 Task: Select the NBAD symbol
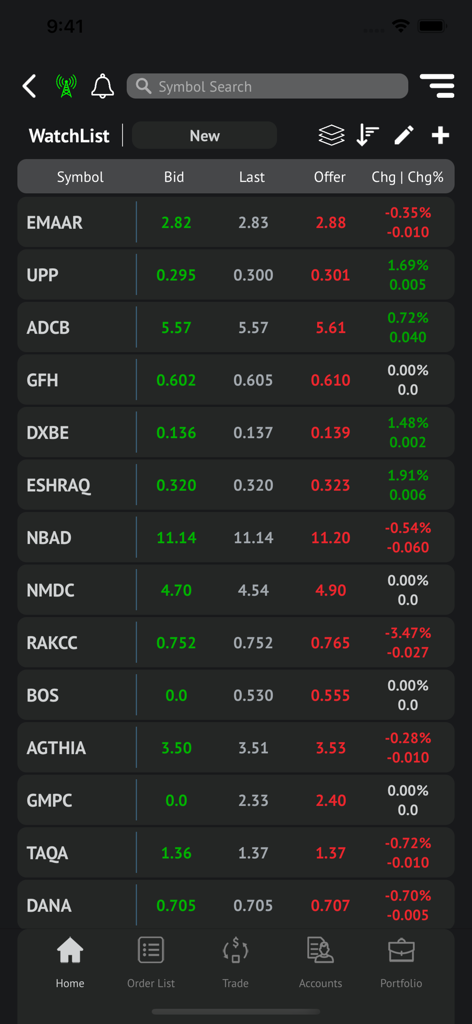tap(49, 538)
